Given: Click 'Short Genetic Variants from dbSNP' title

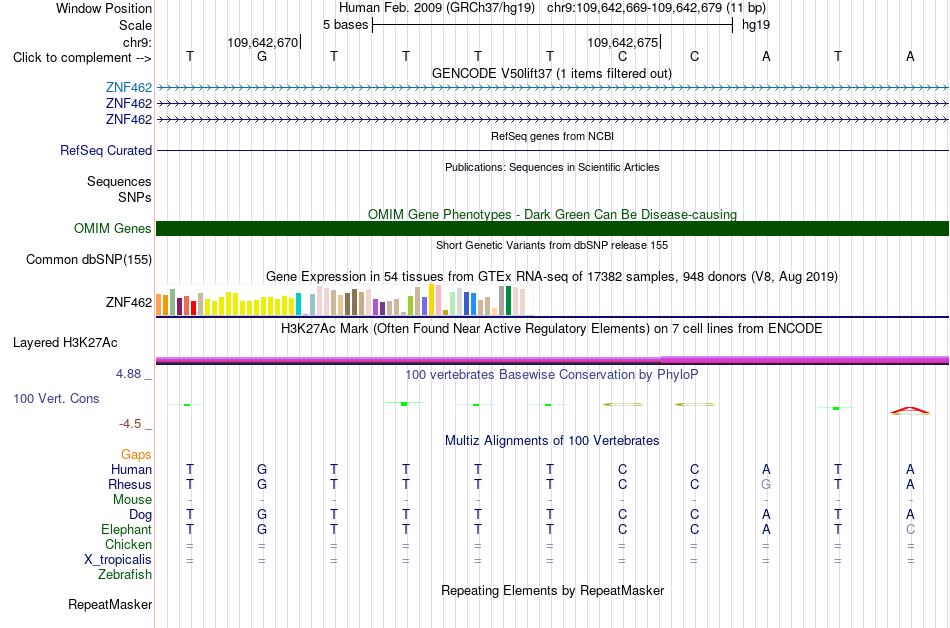Looking at the screenshot, I should coord(552,245).
